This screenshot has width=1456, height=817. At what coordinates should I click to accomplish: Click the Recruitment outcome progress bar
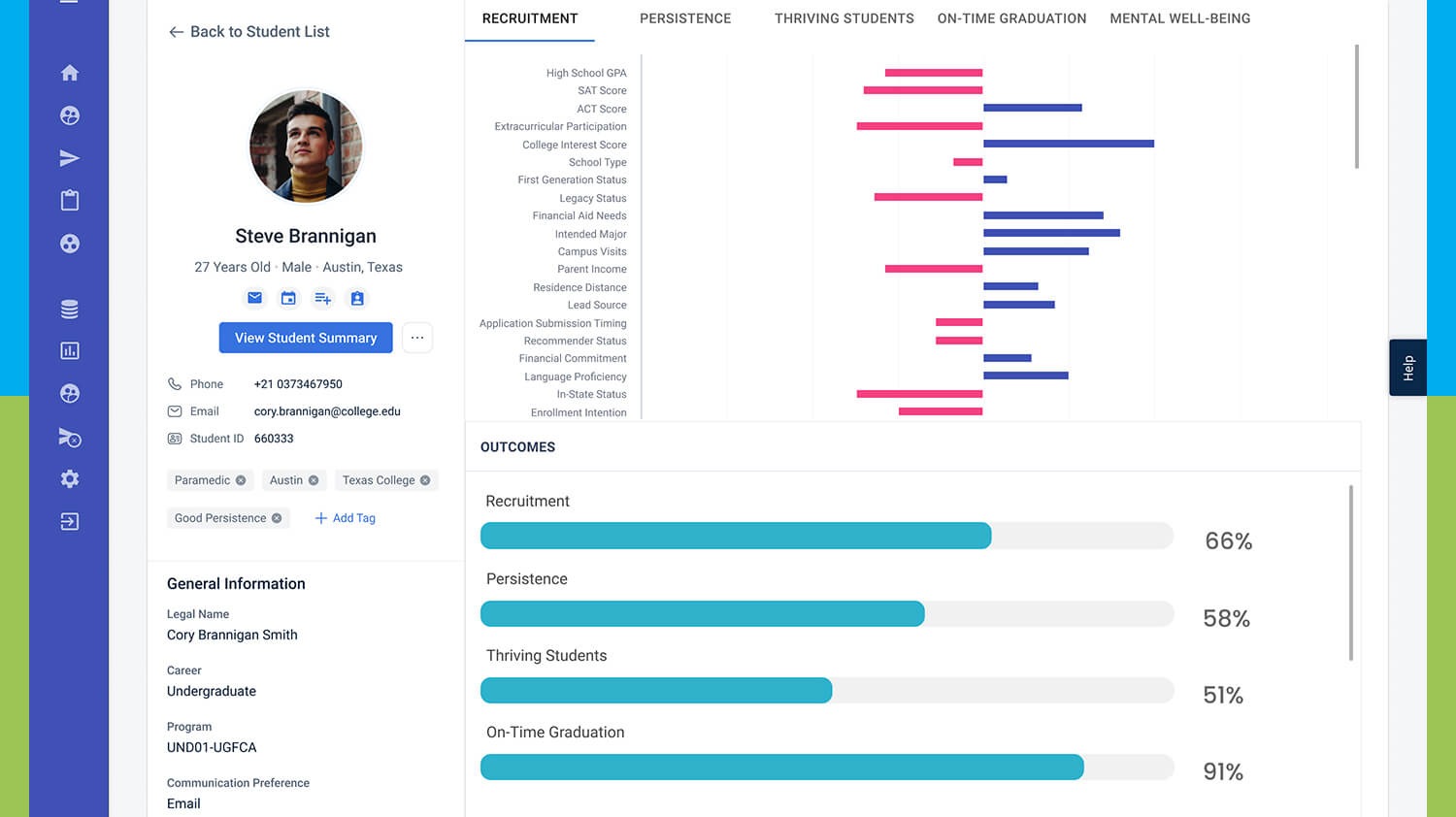826,536
